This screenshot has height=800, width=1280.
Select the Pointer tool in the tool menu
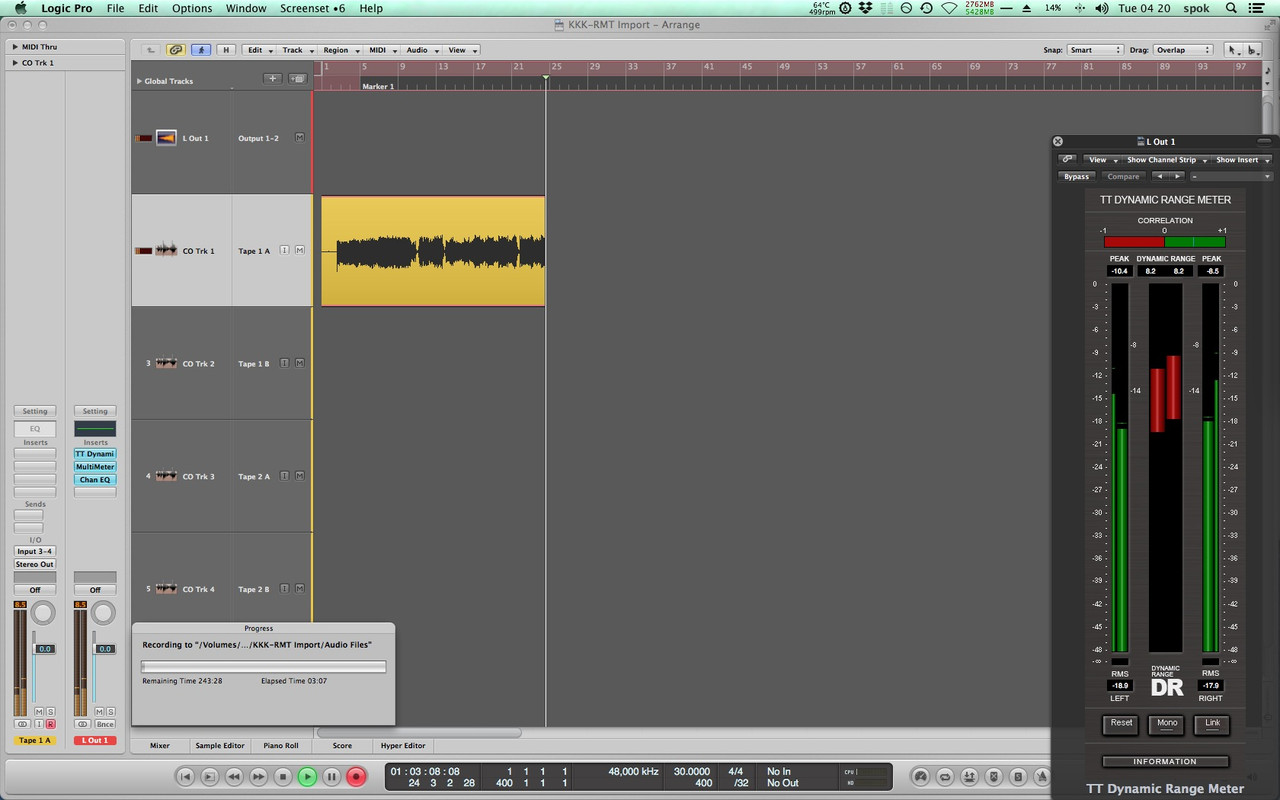1233,49
